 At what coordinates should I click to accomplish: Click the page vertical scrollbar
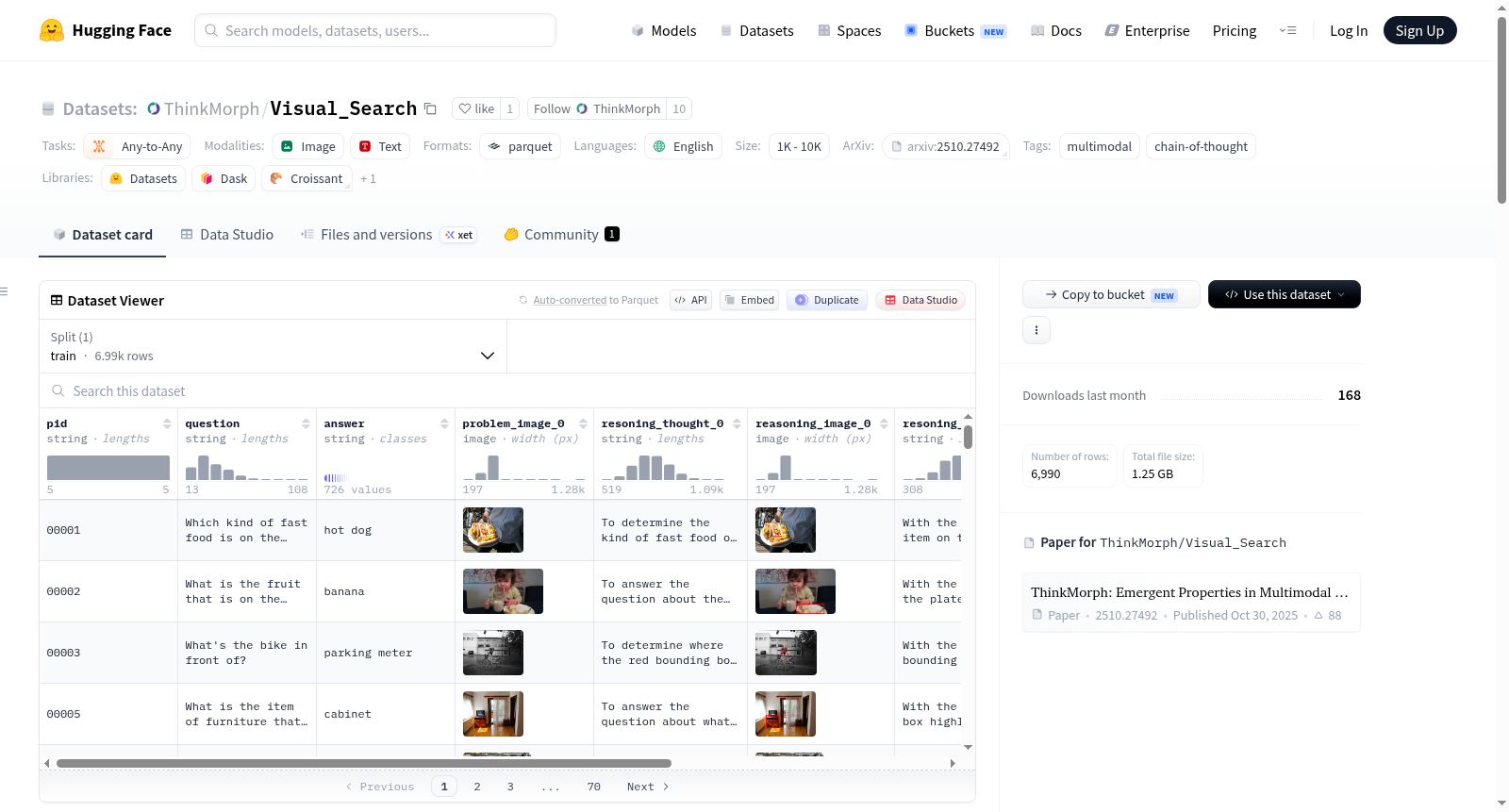[1501, 108]
